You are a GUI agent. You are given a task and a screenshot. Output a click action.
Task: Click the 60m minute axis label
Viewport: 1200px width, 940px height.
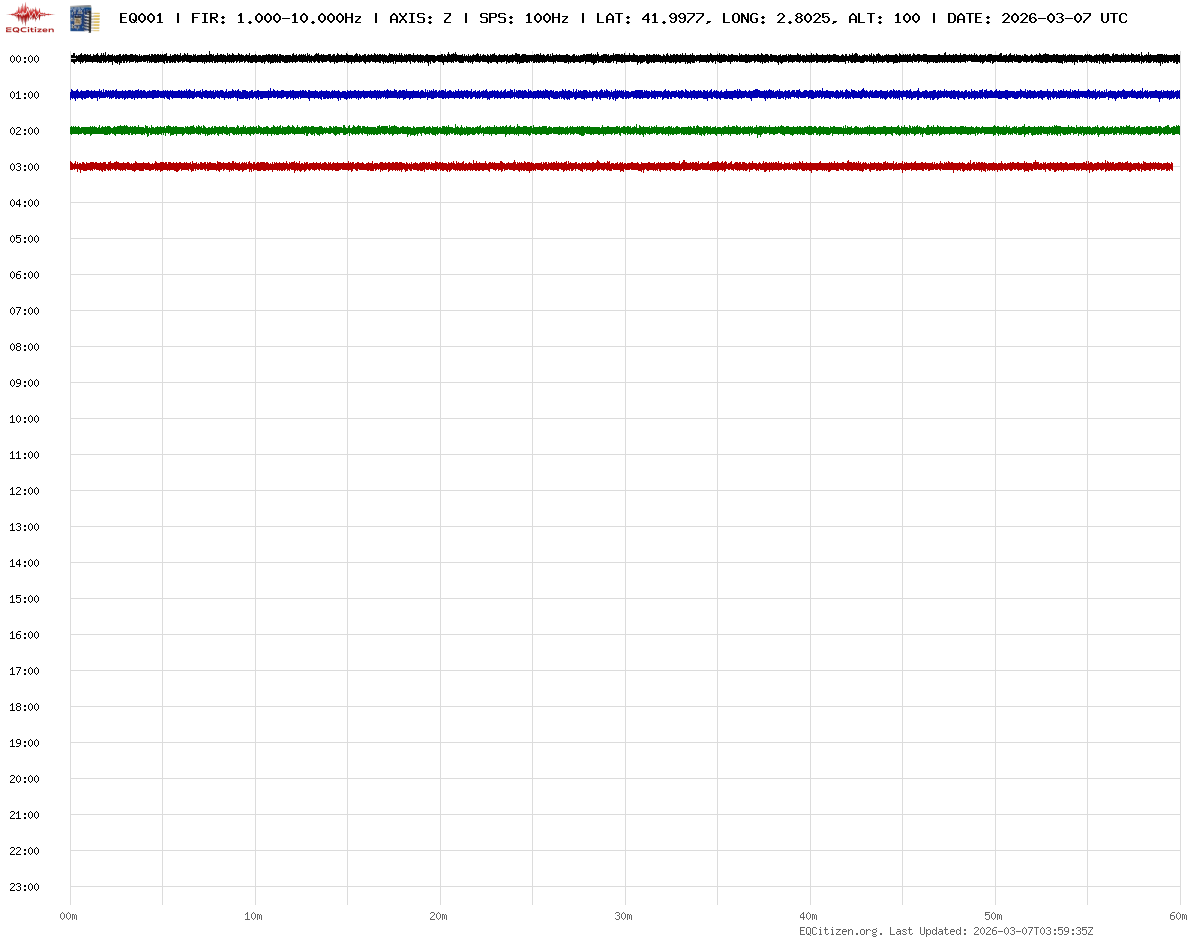(x=1179, y=916)
